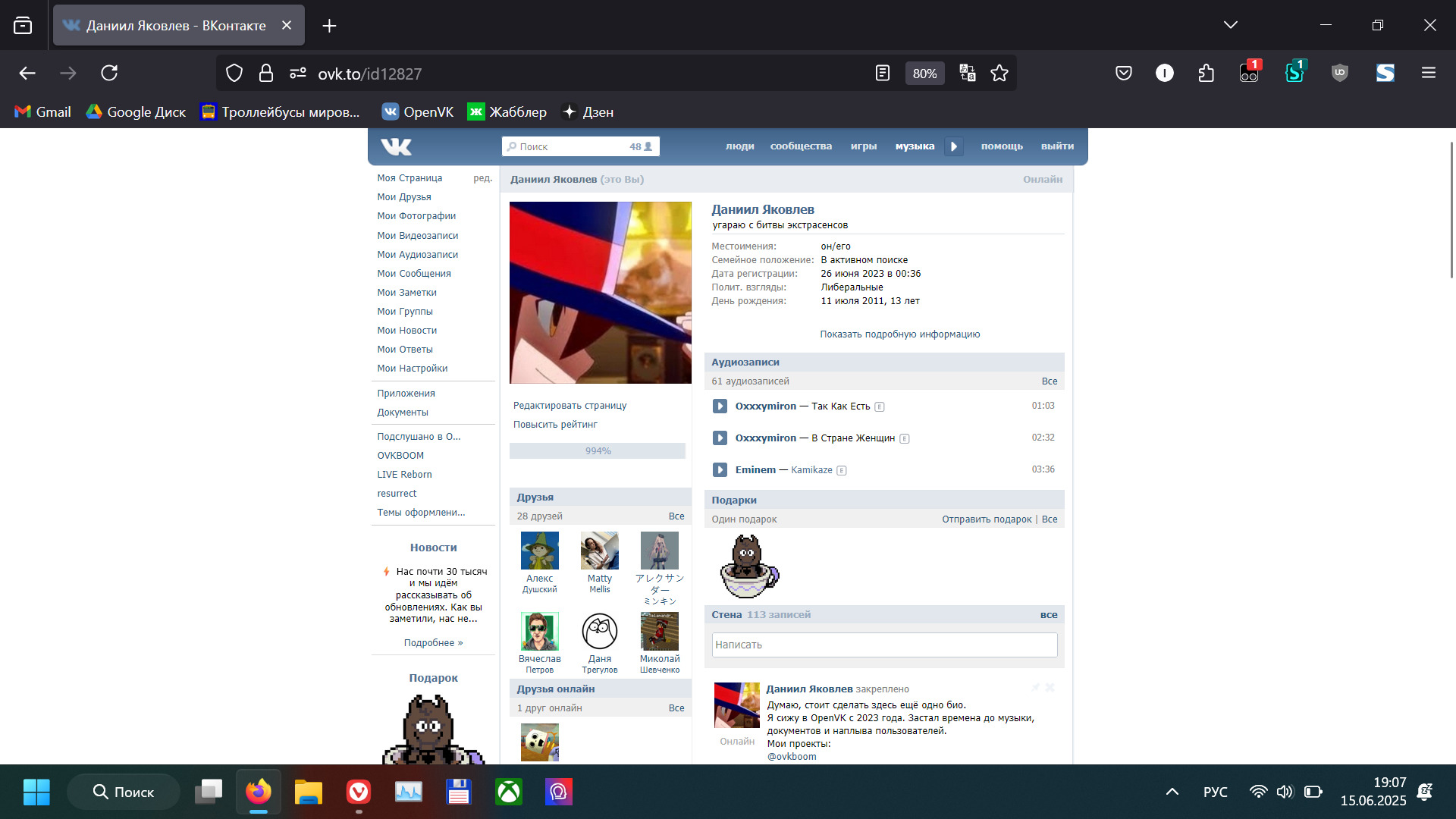Open the музыка header menu item

tap(915, 146)
